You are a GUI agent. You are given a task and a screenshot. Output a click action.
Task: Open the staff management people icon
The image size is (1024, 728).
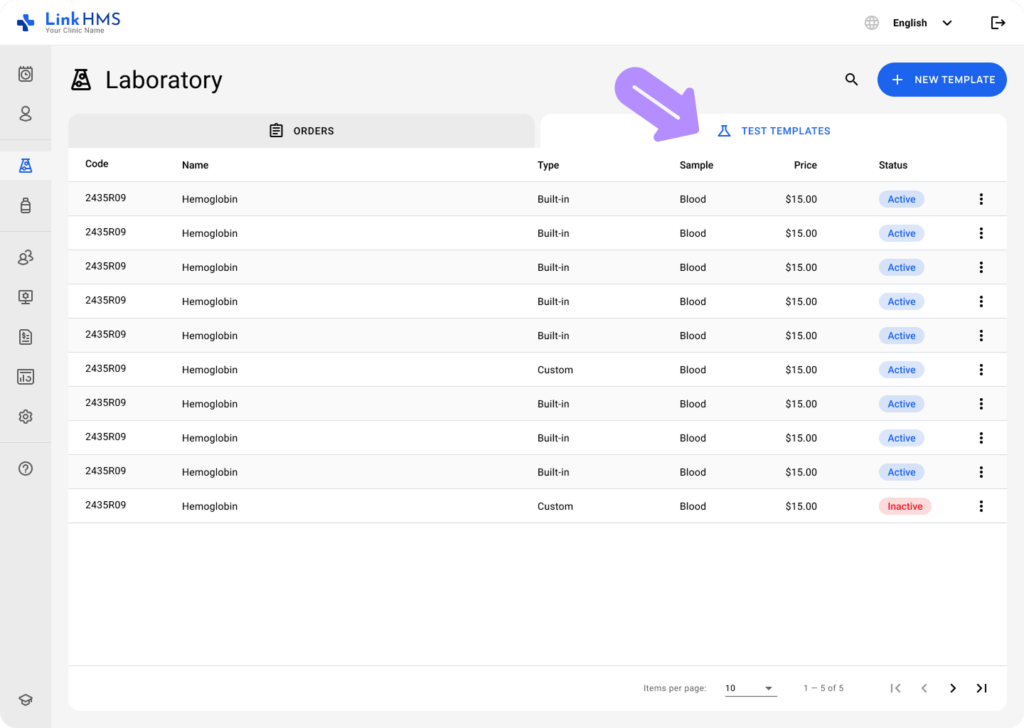25,257
